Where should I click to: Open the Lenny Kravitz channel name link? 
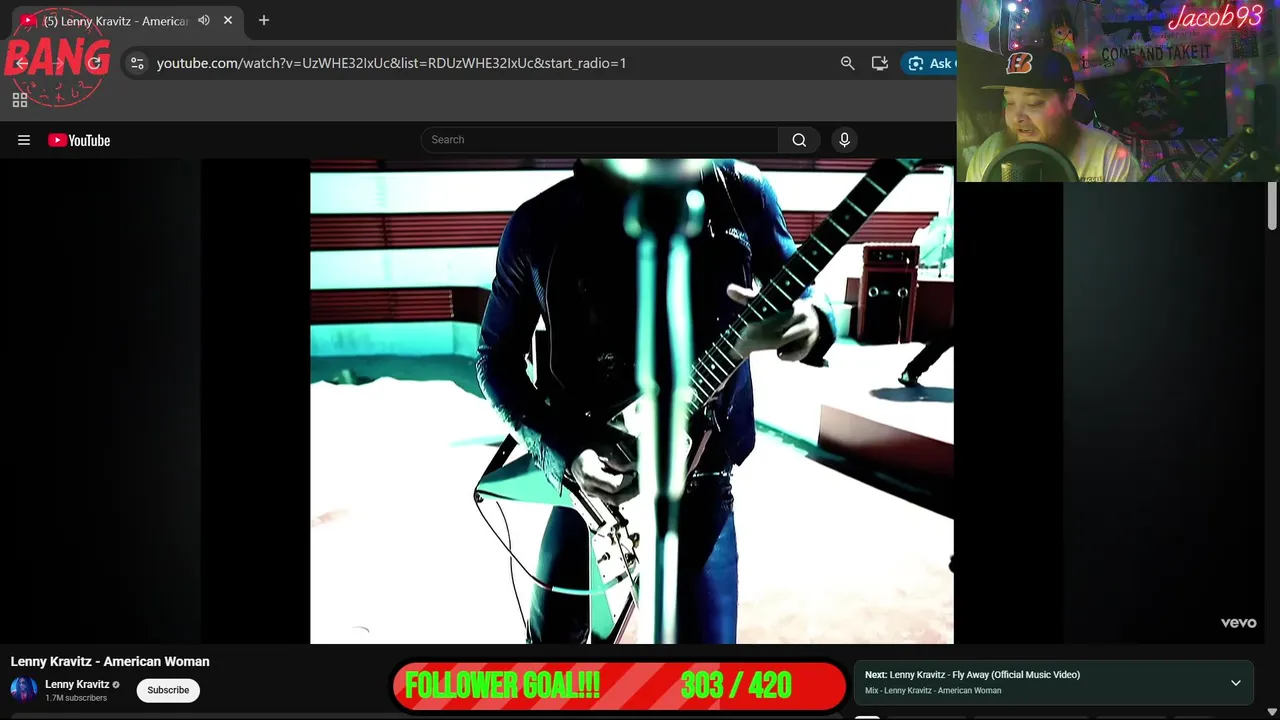click(x=77, y=684)
